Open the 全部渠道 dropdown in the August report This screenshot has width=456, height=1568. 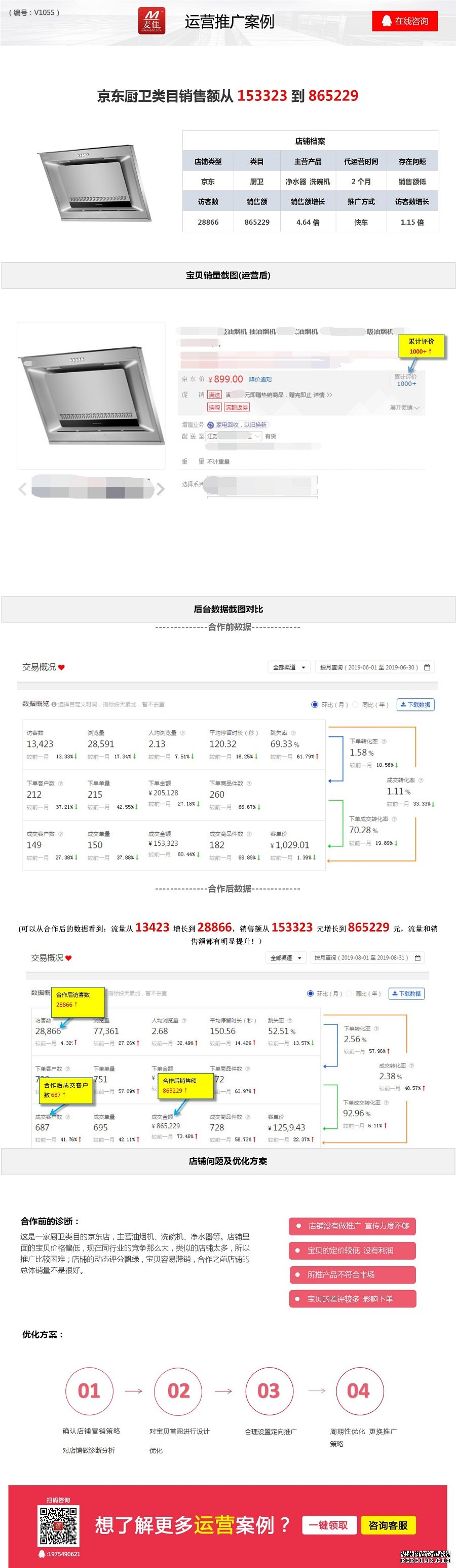tap(286, 957)
